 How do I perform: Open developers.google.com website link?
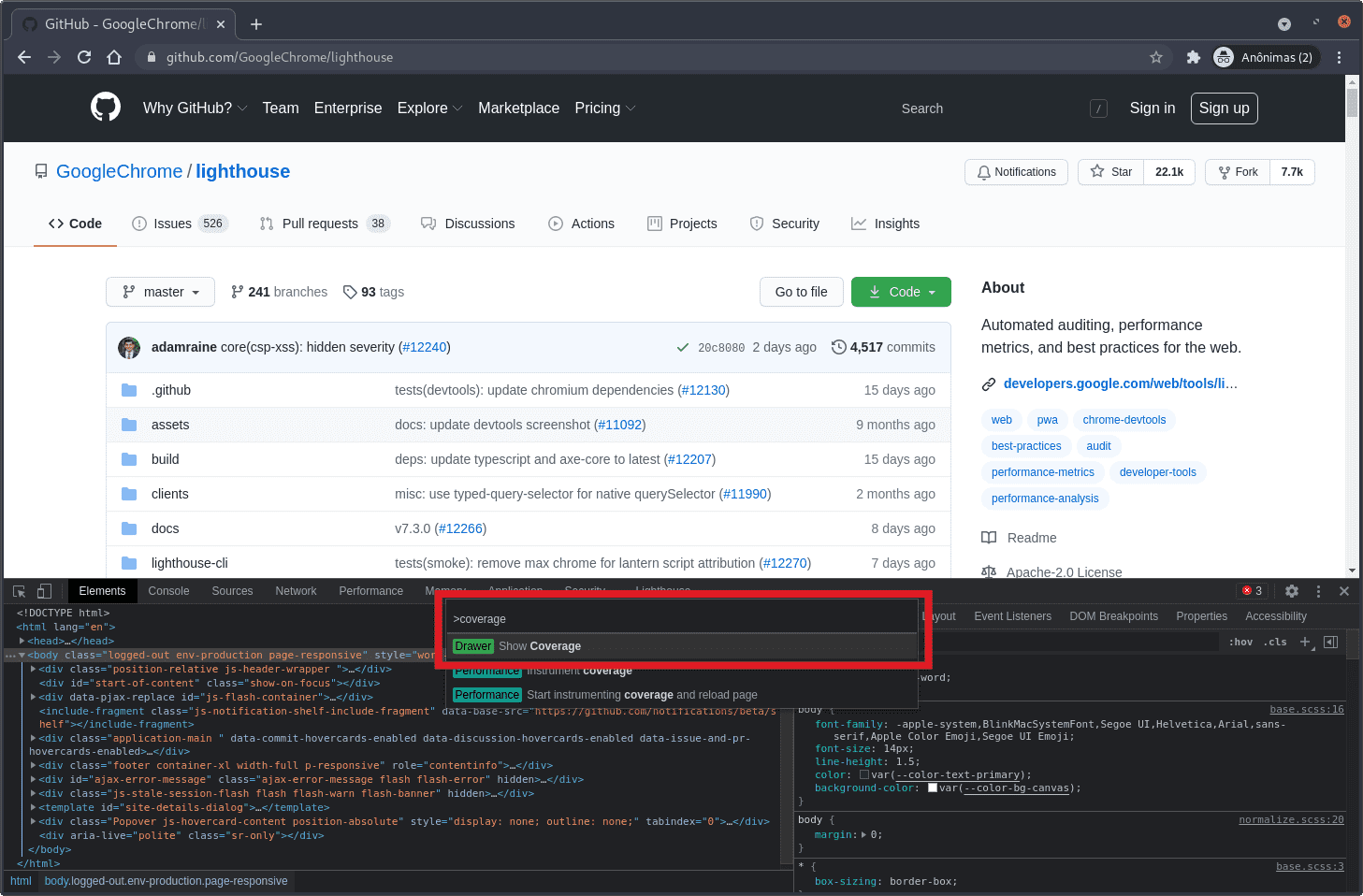click(1120, 383)
